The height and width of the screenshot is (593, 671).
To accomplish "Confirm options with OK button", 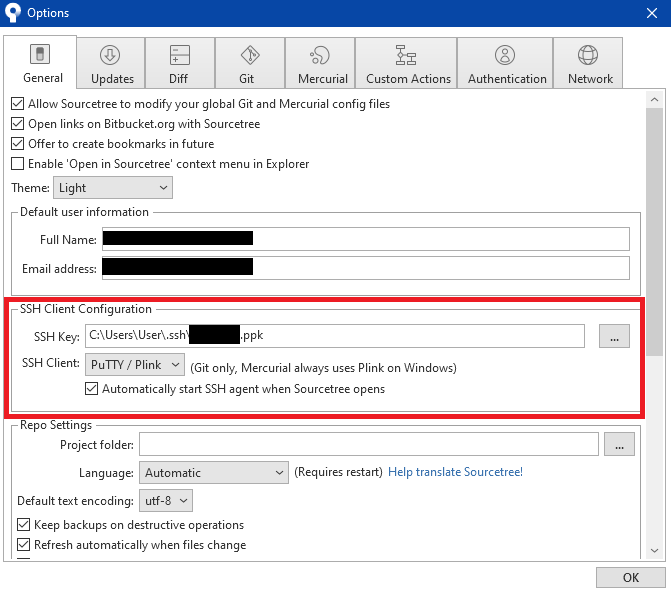I will point(631,578).
